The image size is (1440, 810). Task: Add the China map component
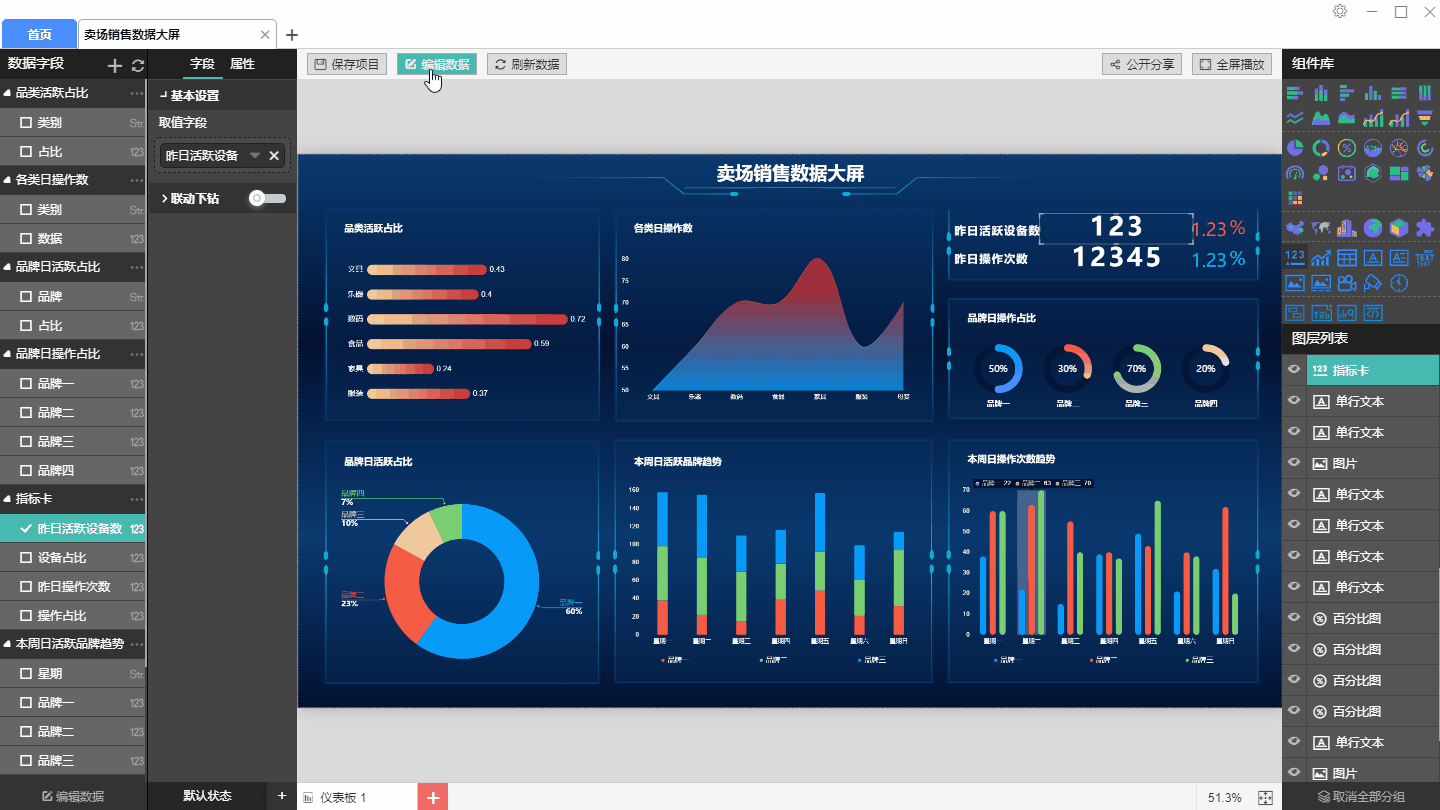tap(1295, 228)
